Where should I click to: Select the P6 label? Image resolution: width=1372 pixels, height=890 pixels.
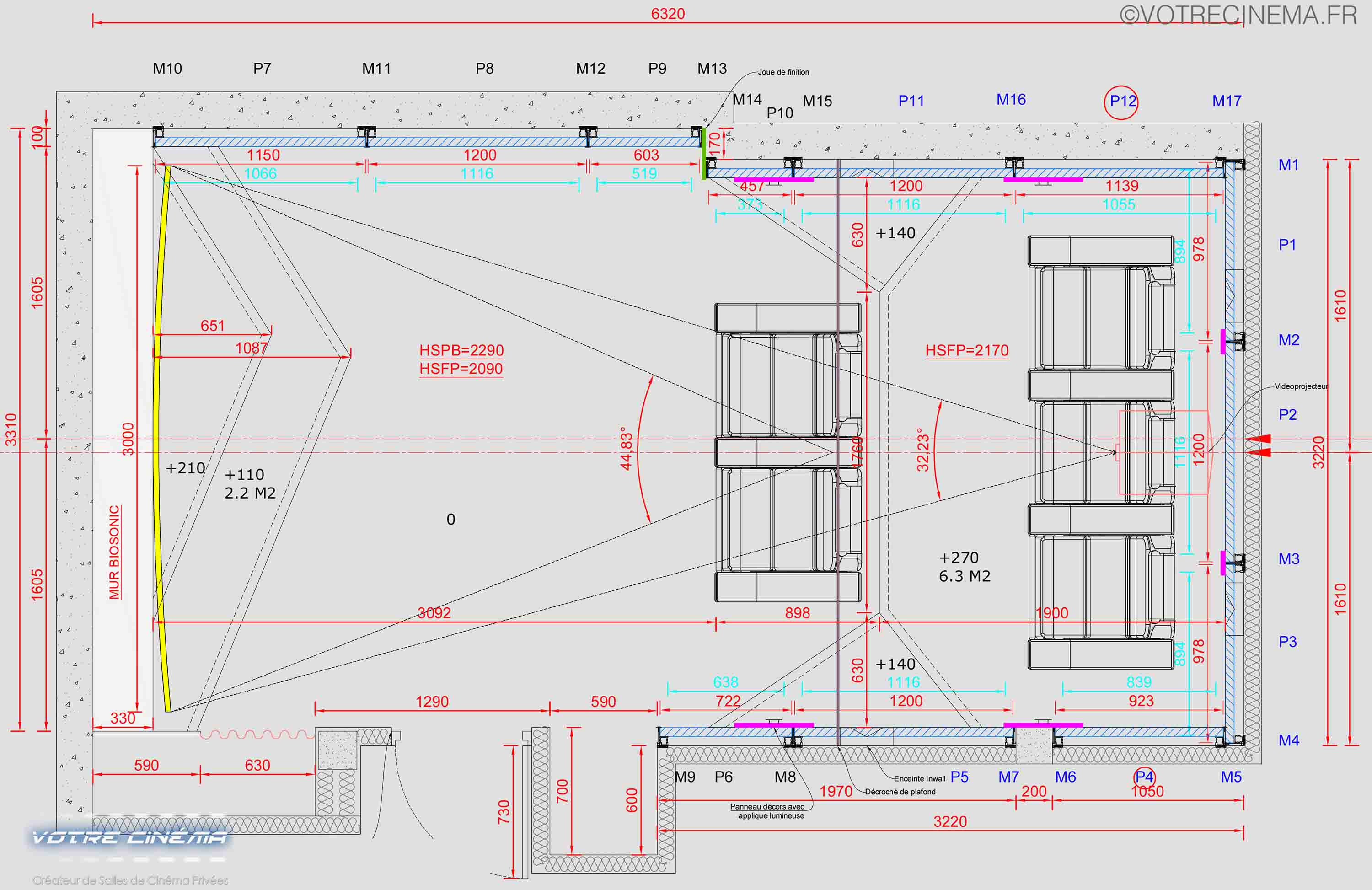724,777
